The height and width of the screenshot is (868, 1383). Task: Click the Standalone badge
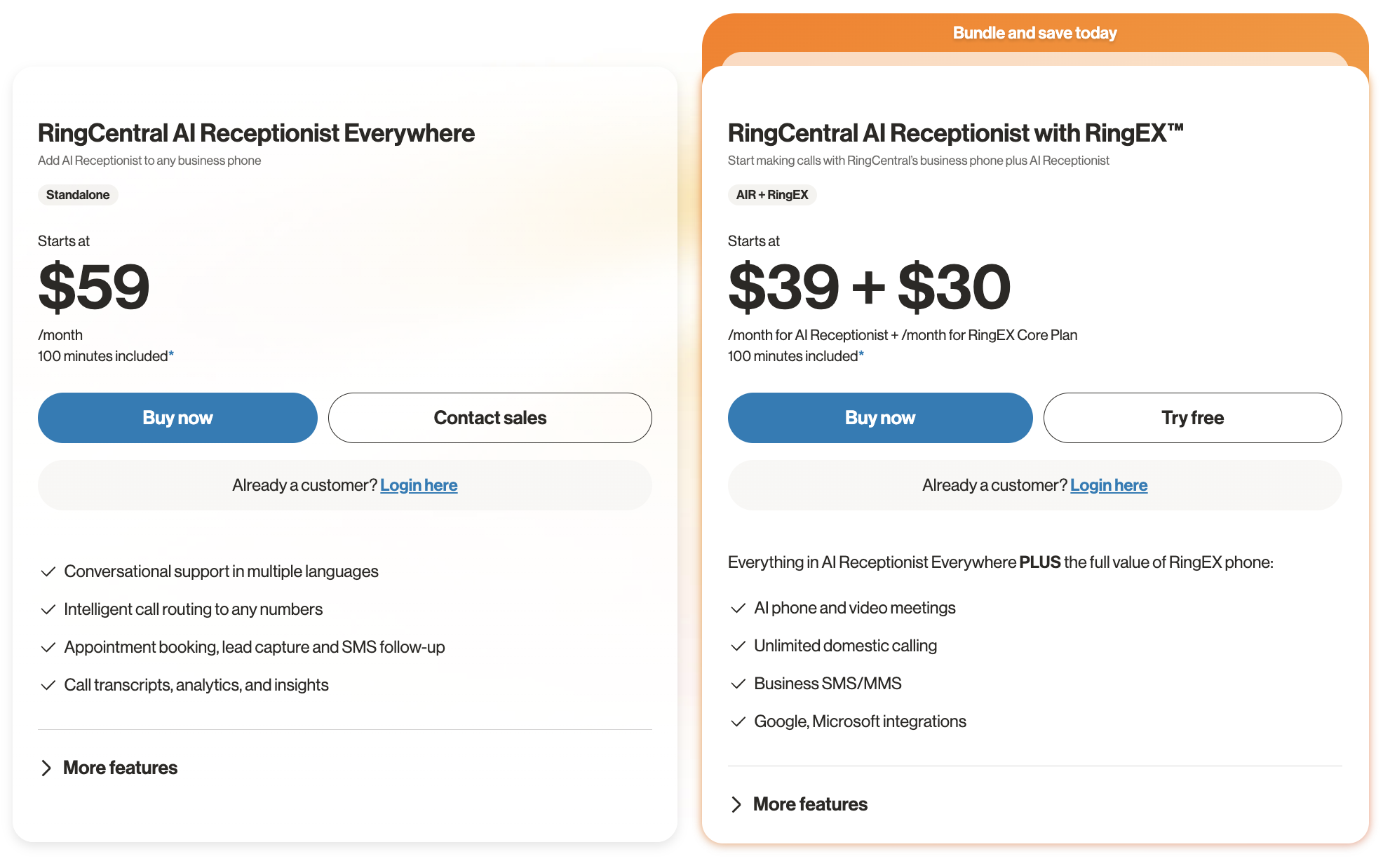click(x=78, y=195)
